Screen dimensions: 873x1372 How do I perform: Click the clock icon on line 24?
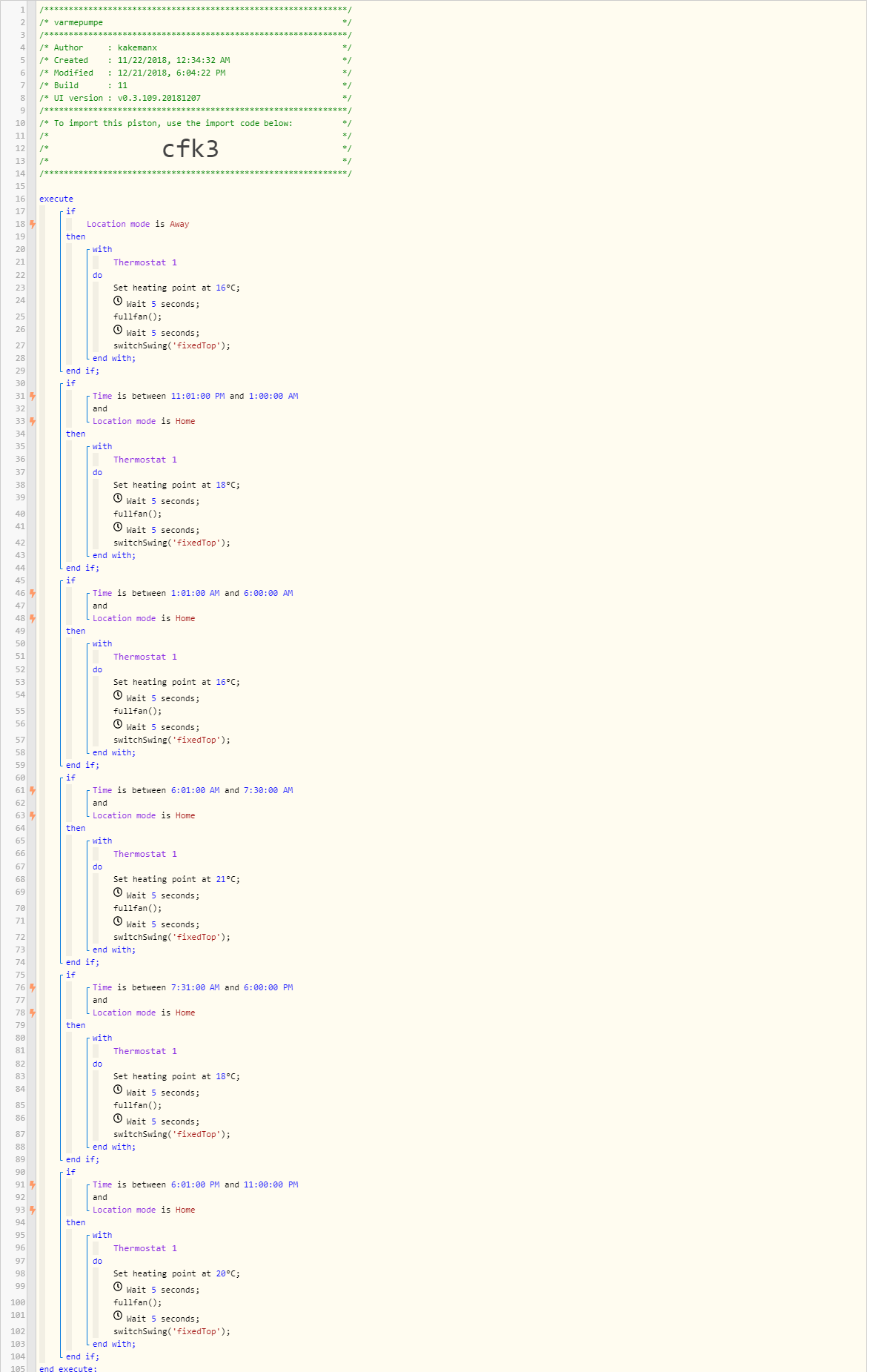[118, 301]
